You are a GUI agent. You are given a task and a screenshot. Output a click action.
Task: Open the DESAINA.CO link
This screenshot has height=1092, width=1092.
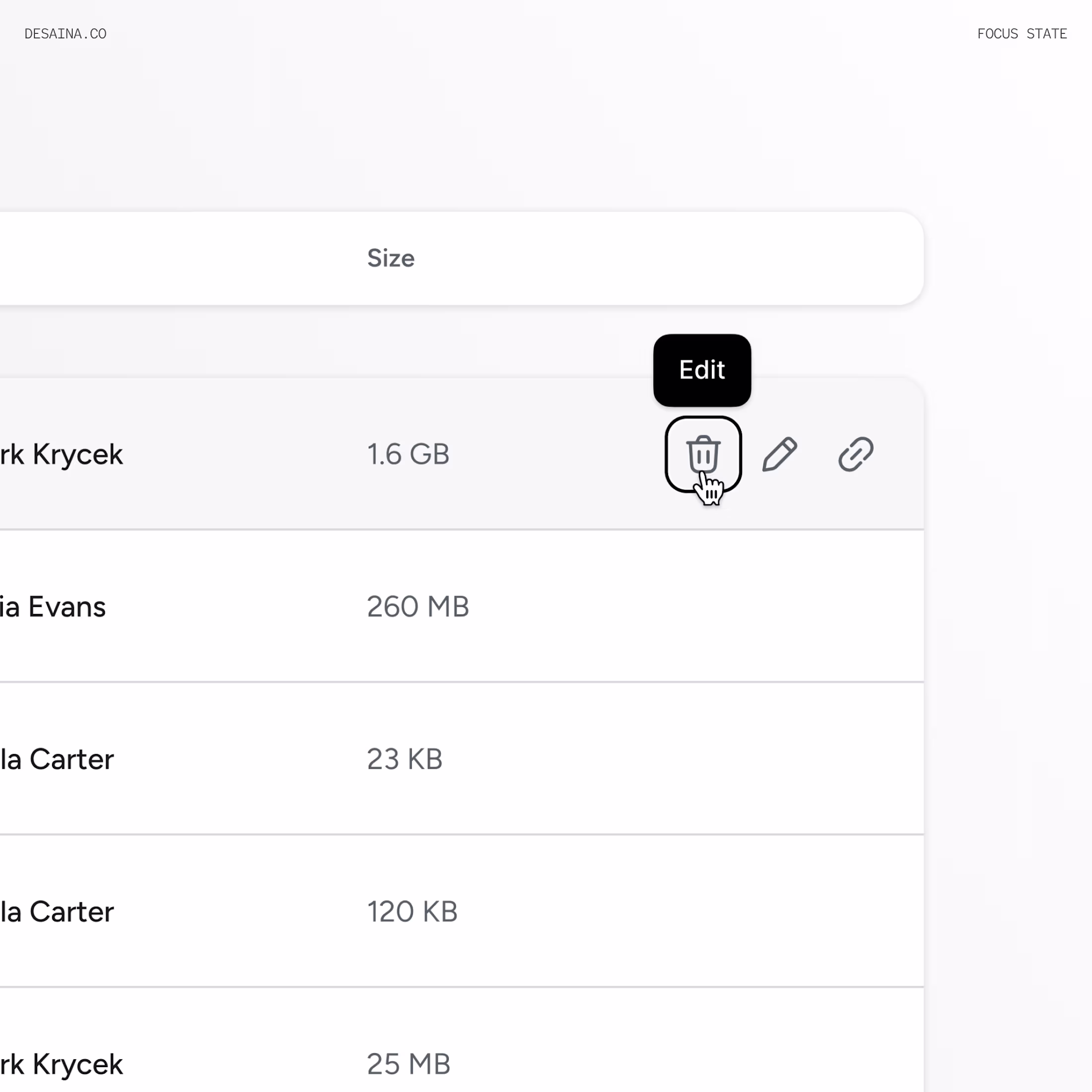coord(66,34)
